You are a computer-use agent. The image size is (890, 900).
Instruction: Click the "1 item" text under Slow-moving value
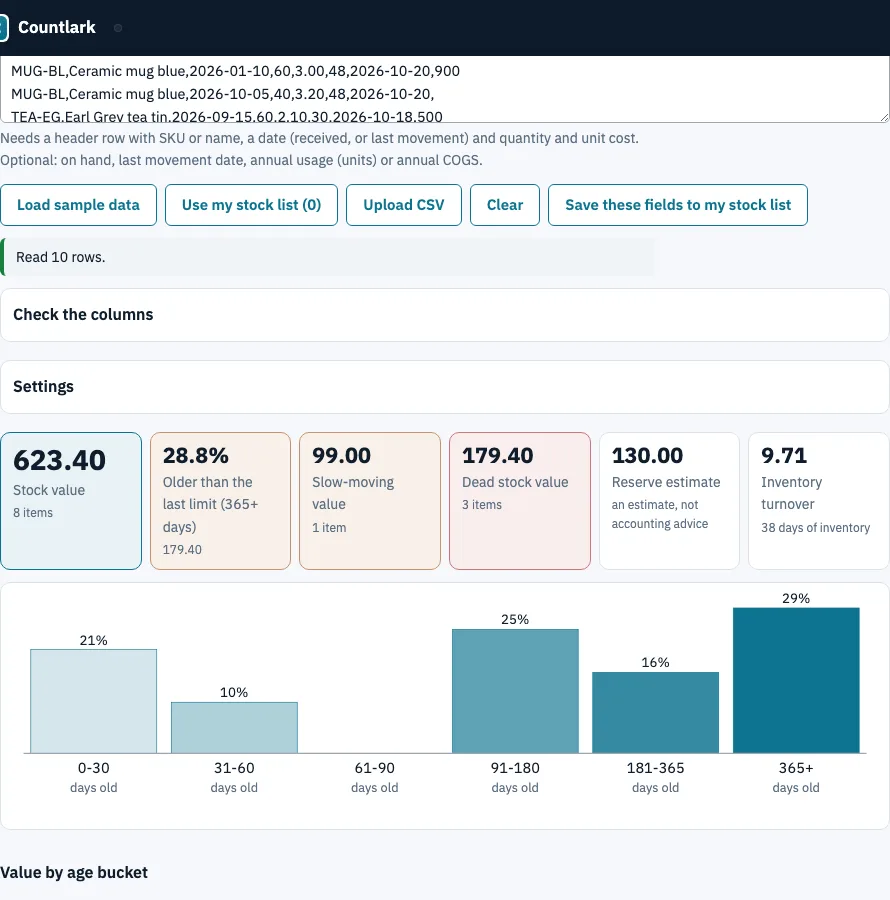[x=329, y=527]
